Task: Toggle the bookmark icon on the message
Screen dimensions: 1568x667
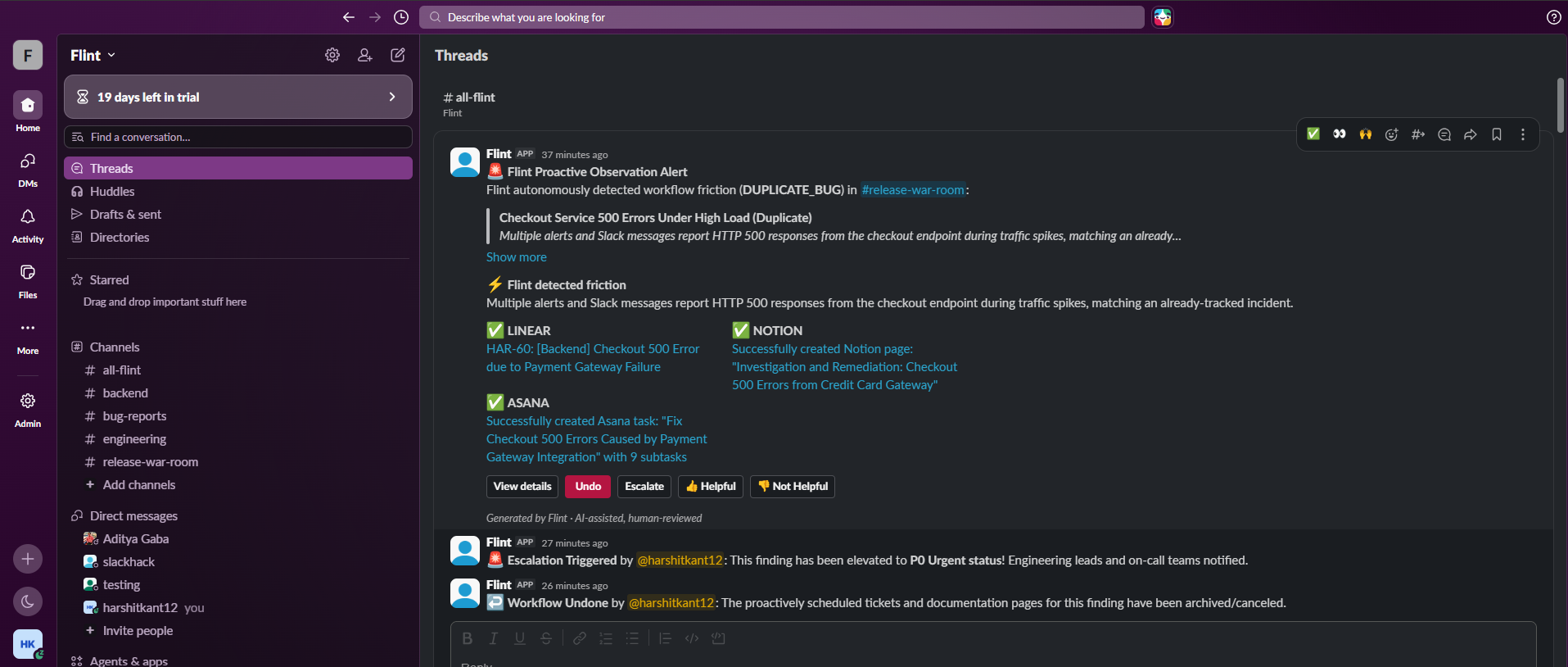Action: pyautogui.click(x=1497, y=134)
